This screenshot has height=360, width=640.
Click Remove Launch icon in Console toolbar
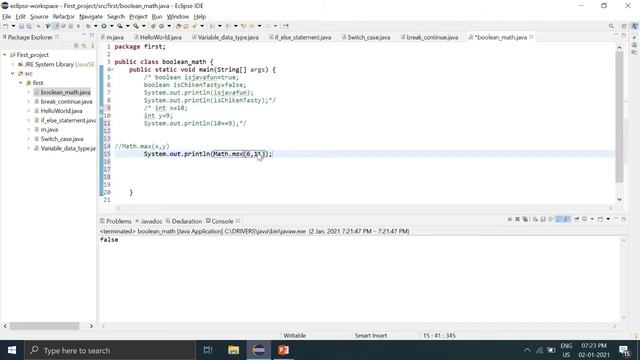518,219
